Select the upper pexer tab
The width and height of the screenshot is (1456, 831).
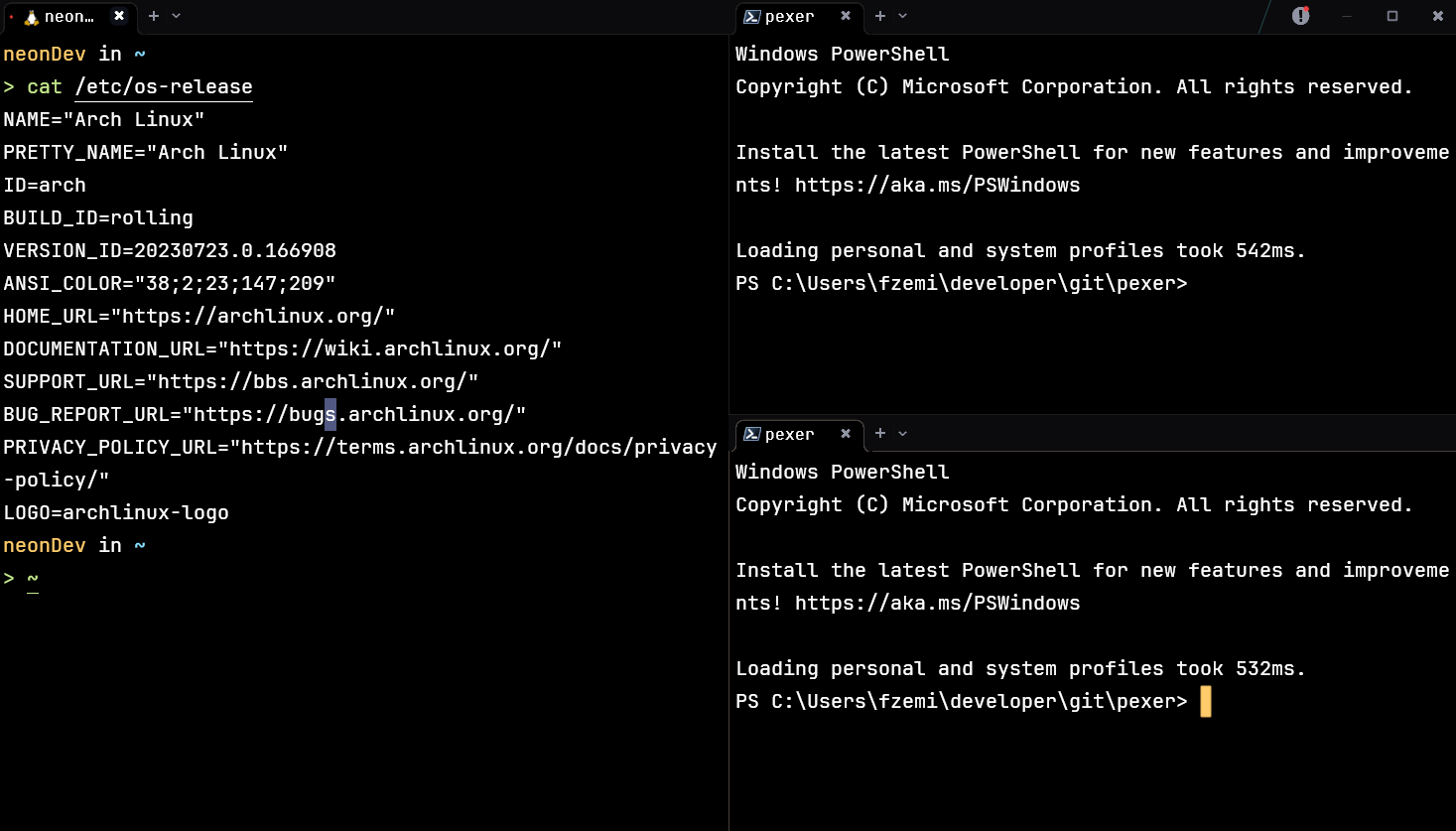click(798, 17)
